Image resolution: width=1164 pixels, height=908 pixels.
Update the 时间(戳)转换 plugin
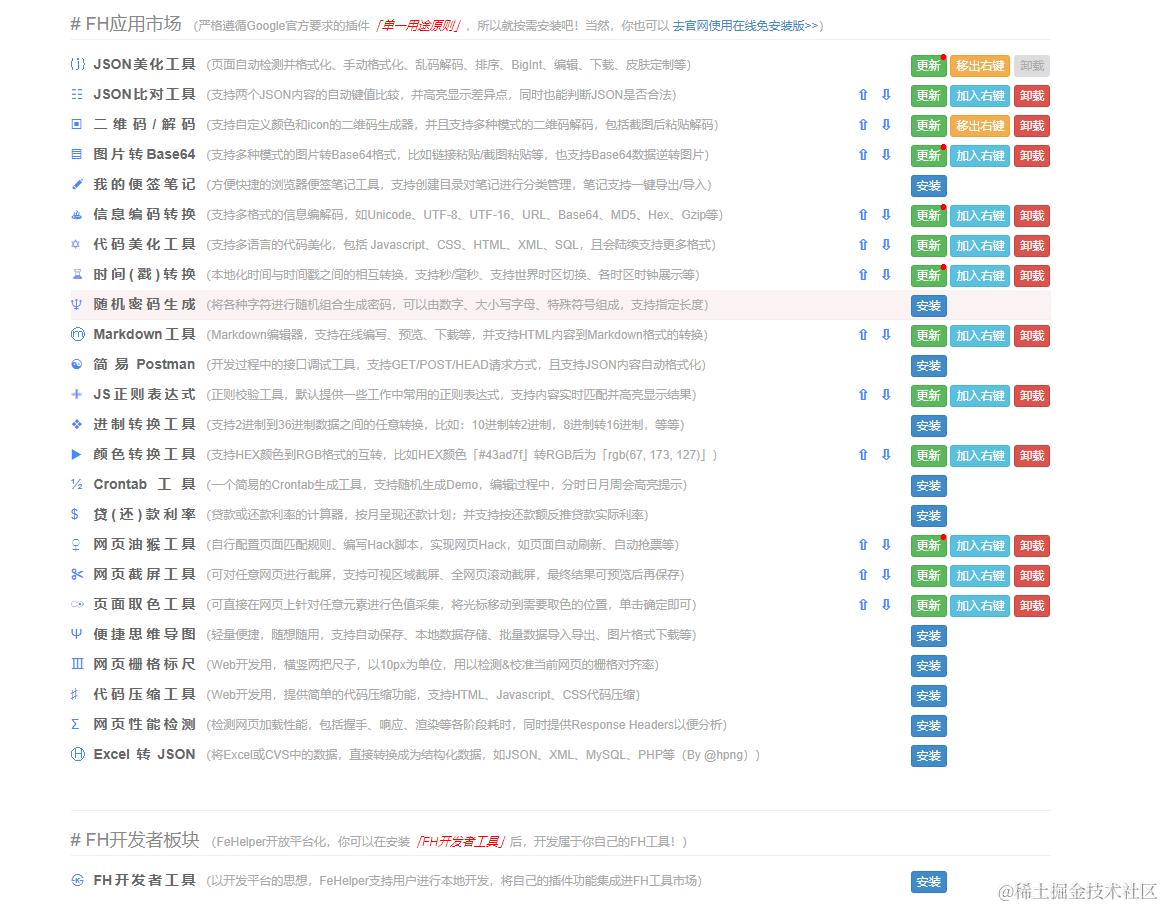(928, 275)
